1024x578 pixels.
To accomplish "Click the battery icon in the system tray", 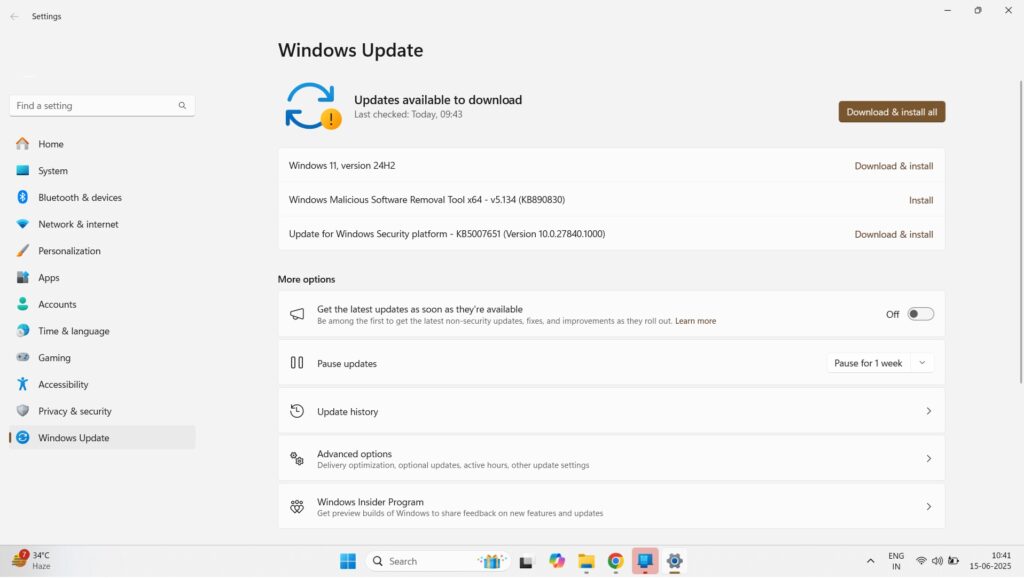I will pyautogui.click(x=953, y=561).
